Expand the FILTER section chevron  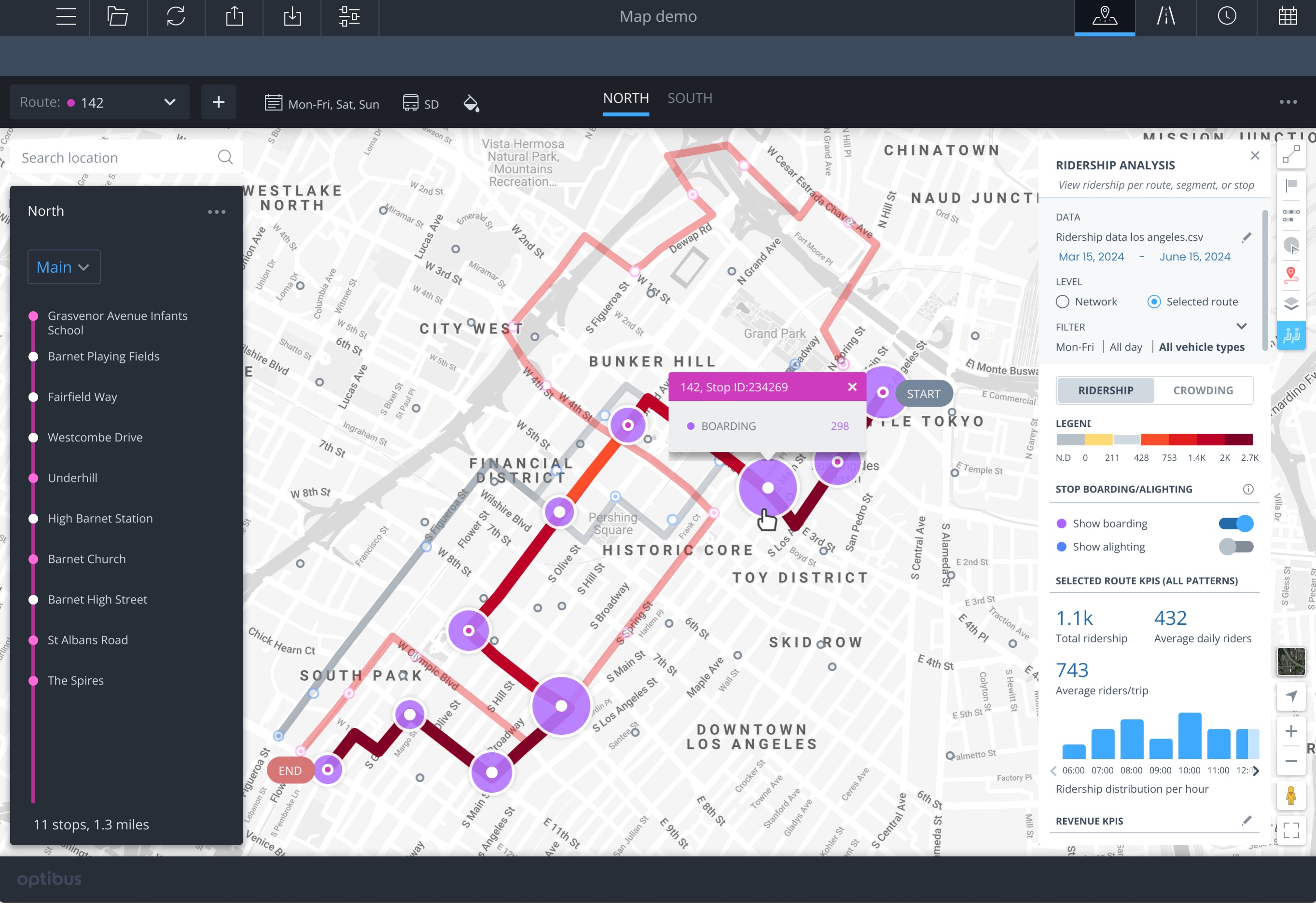(1244, 326)
